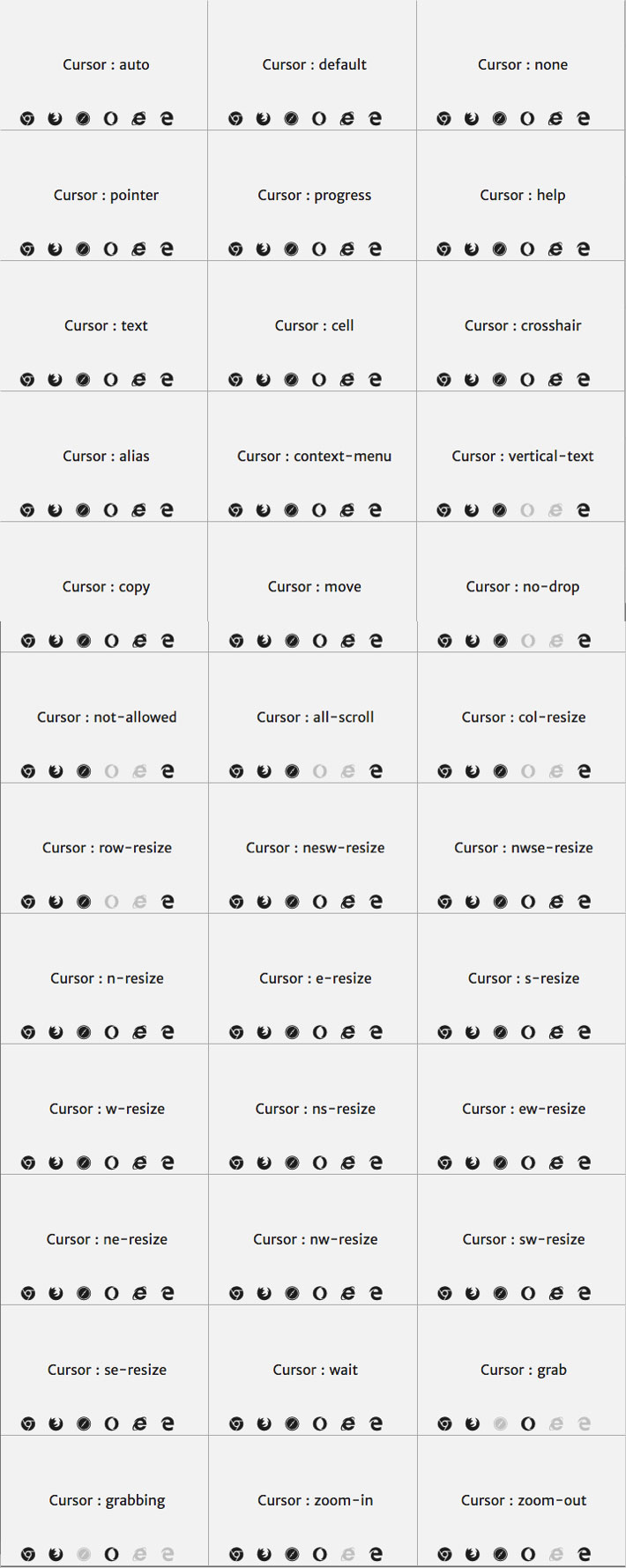Viewport: 626px width, 1568px height.
Task: Select the Safari icon under Cursor : none
Action: point(499,119)
